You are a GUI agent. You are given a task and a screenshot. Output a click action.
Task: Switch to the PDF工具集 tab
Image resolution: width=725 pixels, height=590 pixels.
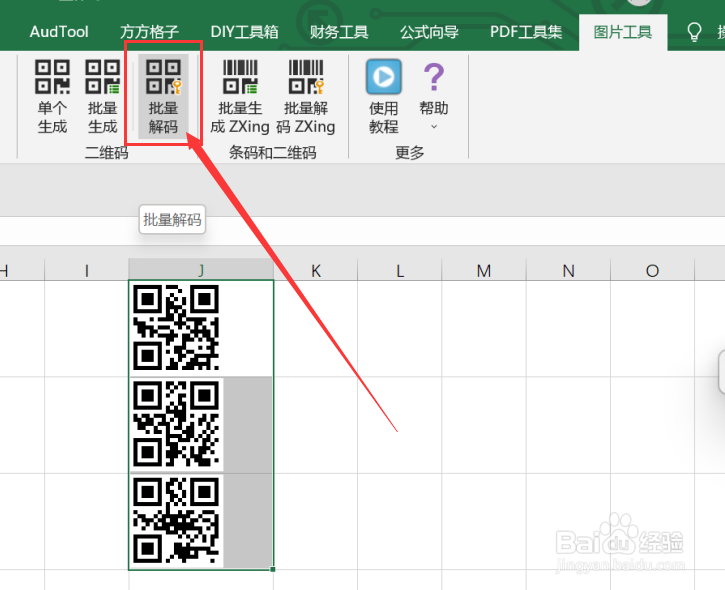526,32
